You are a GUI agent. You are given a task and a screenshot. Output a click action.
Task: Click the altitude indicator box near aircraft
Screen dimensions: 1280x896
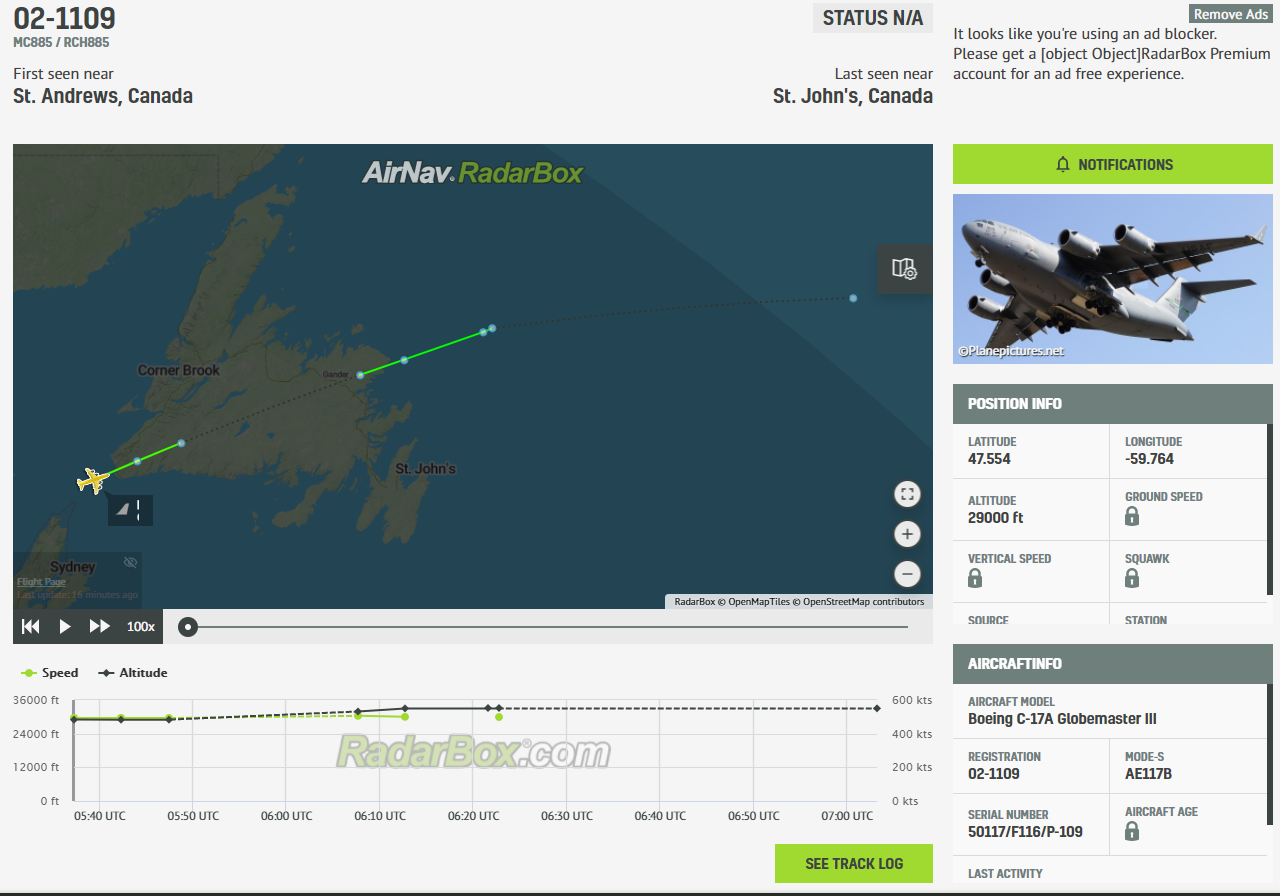click(x=130, y=510)
